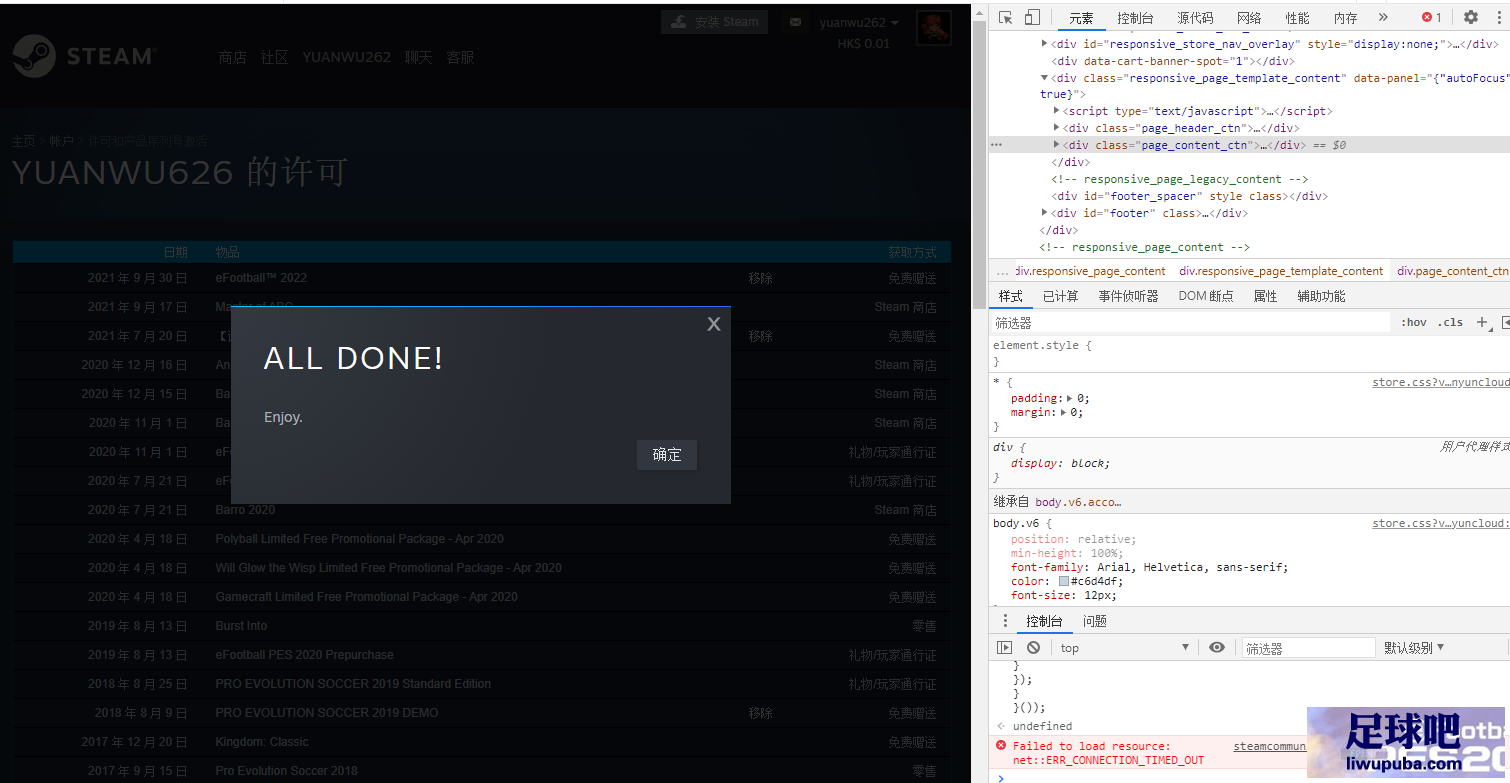Open the console drawer three-dot menu
This screenshot has height=783, width=1510.
pos(1005,621)
